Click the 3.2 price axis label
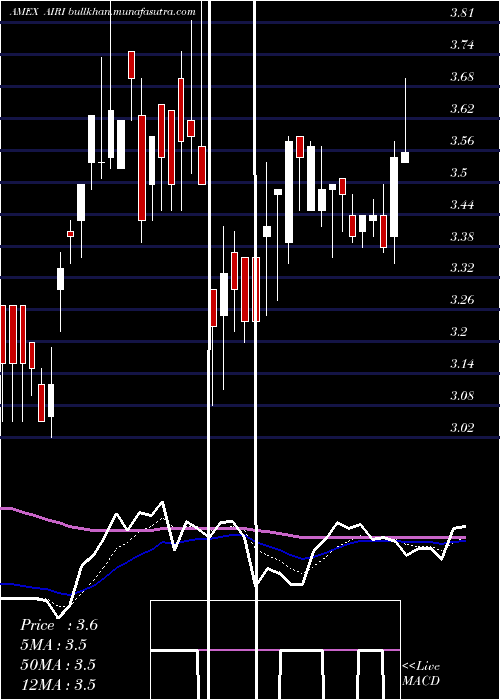 pyautogui.click(x=458, y=332)
